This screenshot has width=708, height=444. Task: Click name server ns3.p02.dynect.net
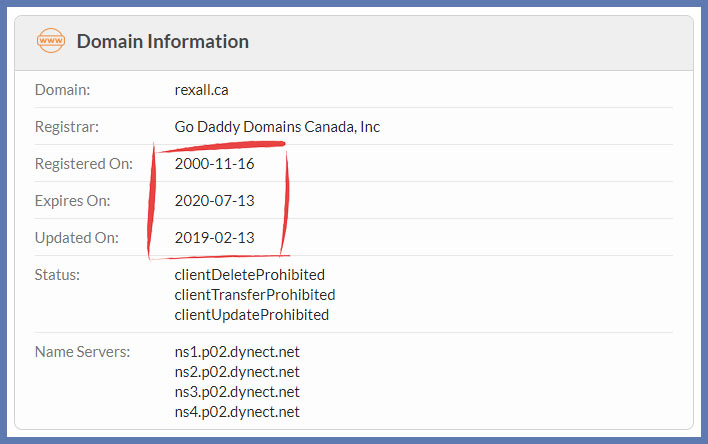pos(237,392)
